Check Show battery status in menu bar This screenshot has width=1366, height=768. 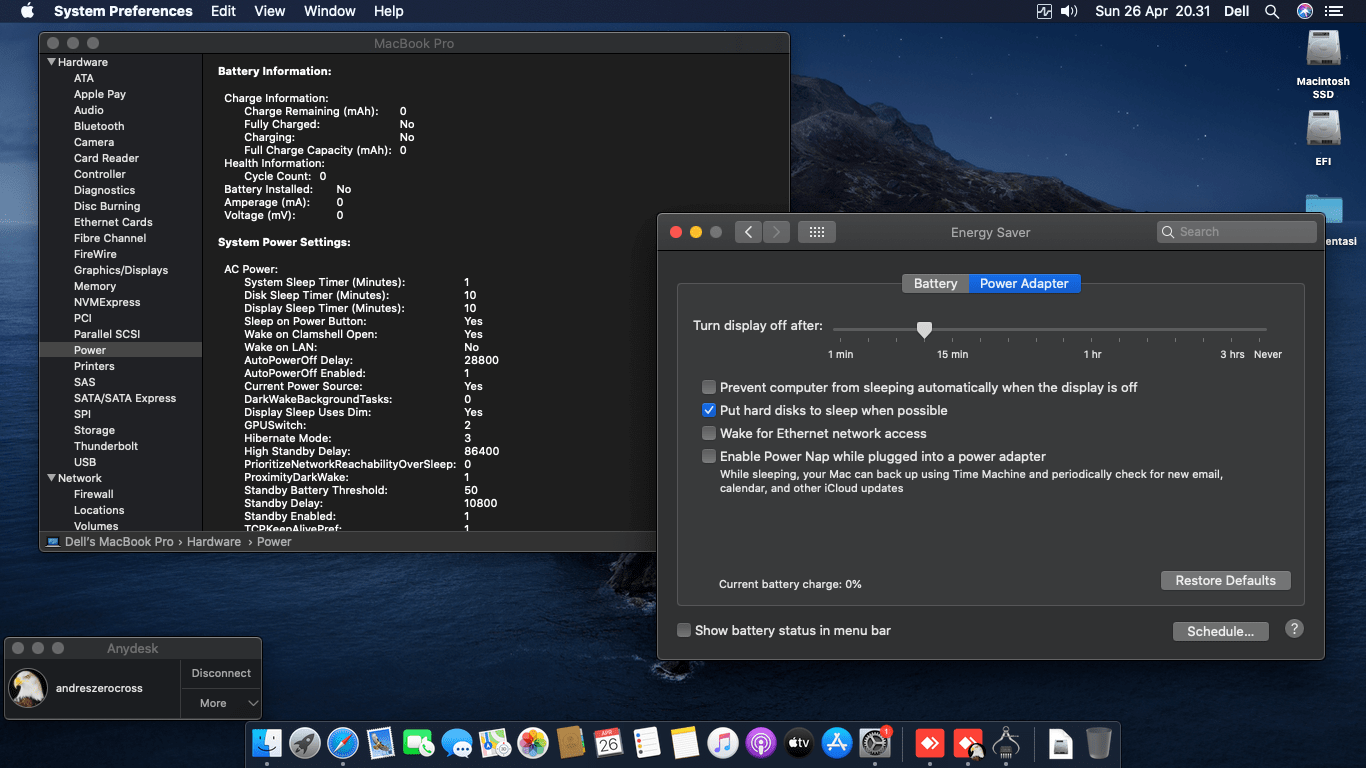[684, 630]
